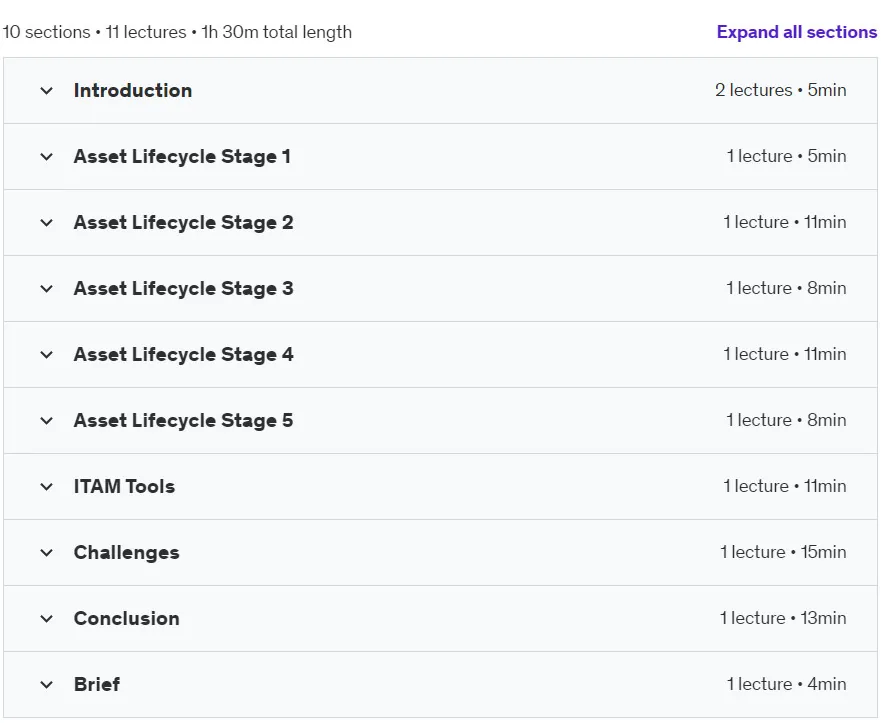
Task: Expand Asset Lifecycle Stage 3 chevron
Action: pos(47,289)
